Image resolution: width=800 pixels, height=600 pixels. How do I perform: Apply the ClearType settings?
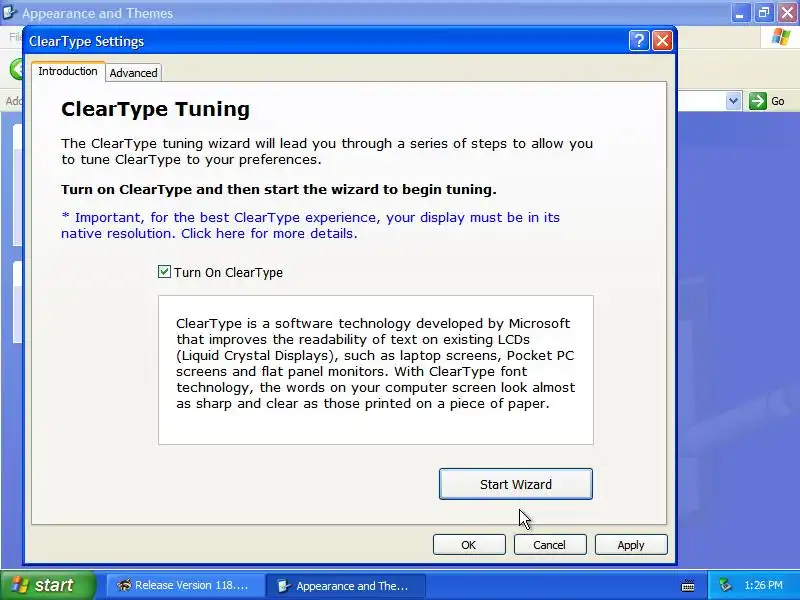[631, 544]
